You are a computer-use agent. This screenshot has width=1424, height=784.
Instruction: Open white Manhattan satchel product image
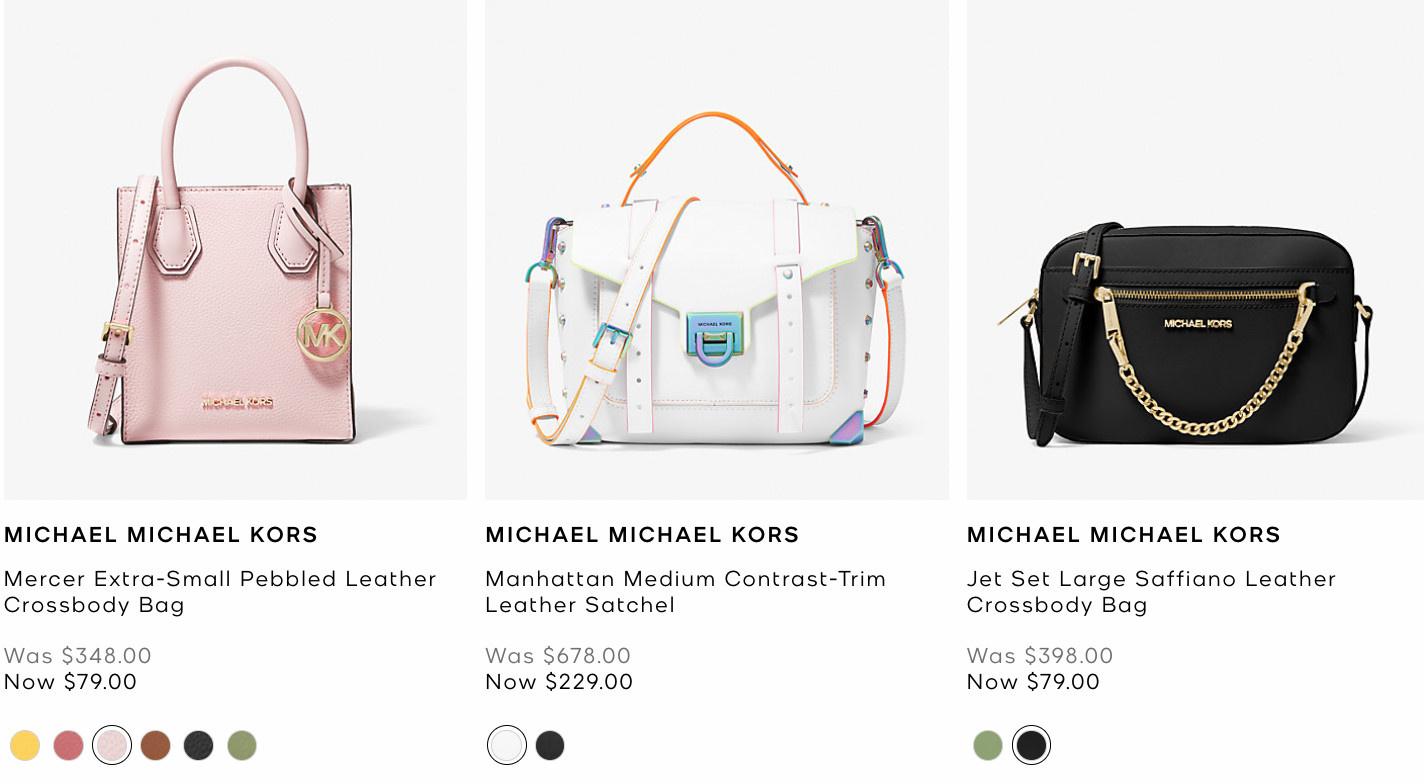(717, 250)
